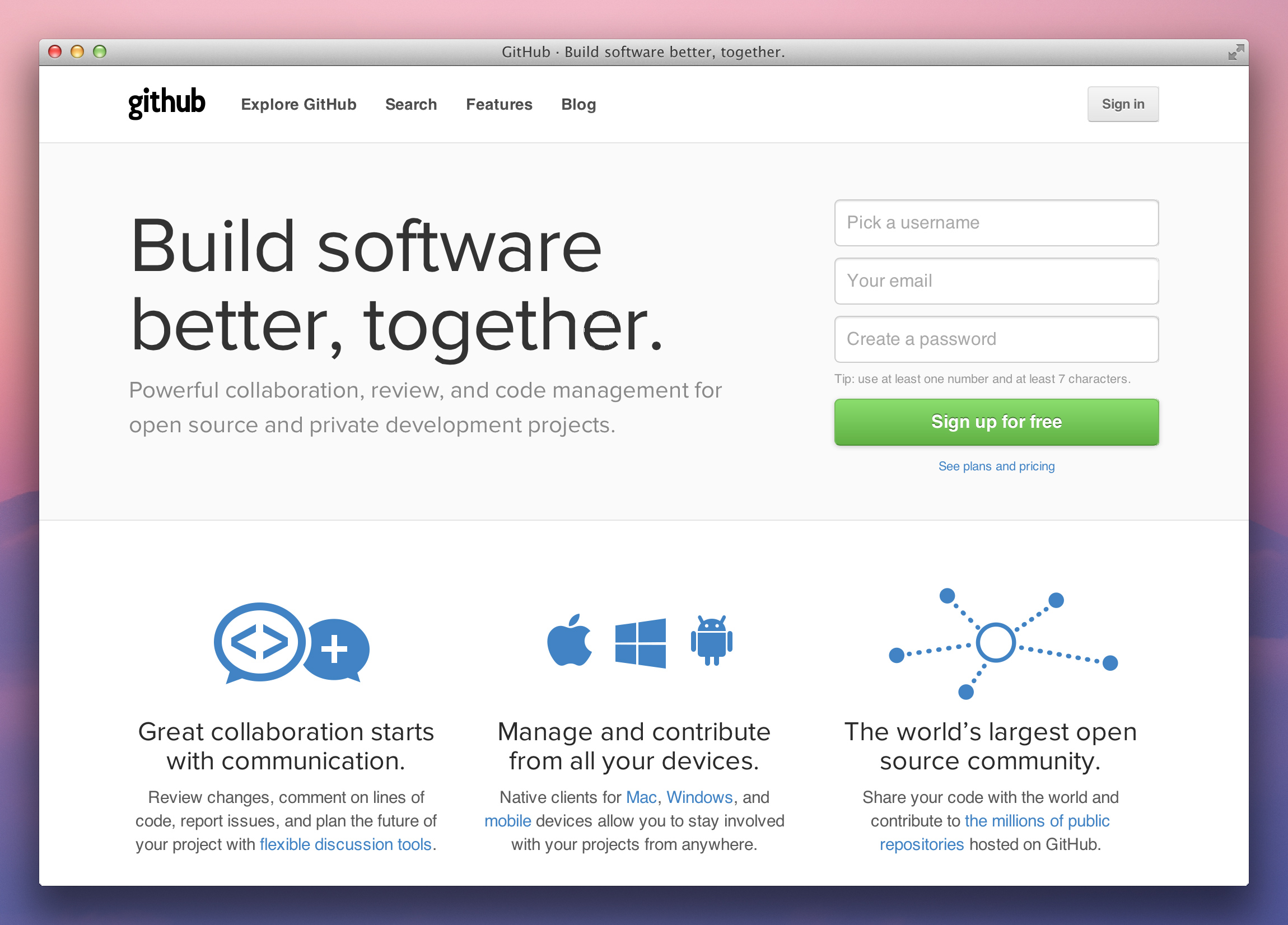The image size is (1288, 925).
Task: Open the Explore GitHub page
Action: pyautogui.click(x=298, y=105)
